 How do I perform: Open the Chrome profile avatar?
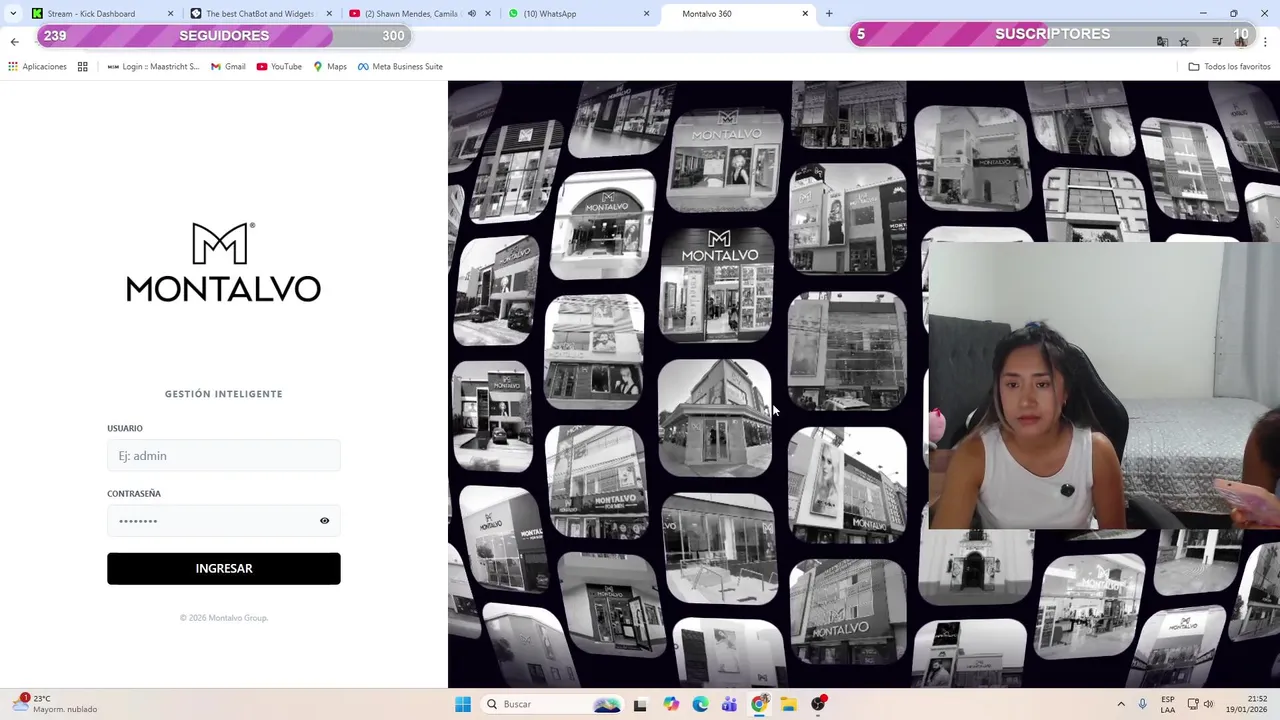pyautogui.click(x=1241, y=41)
